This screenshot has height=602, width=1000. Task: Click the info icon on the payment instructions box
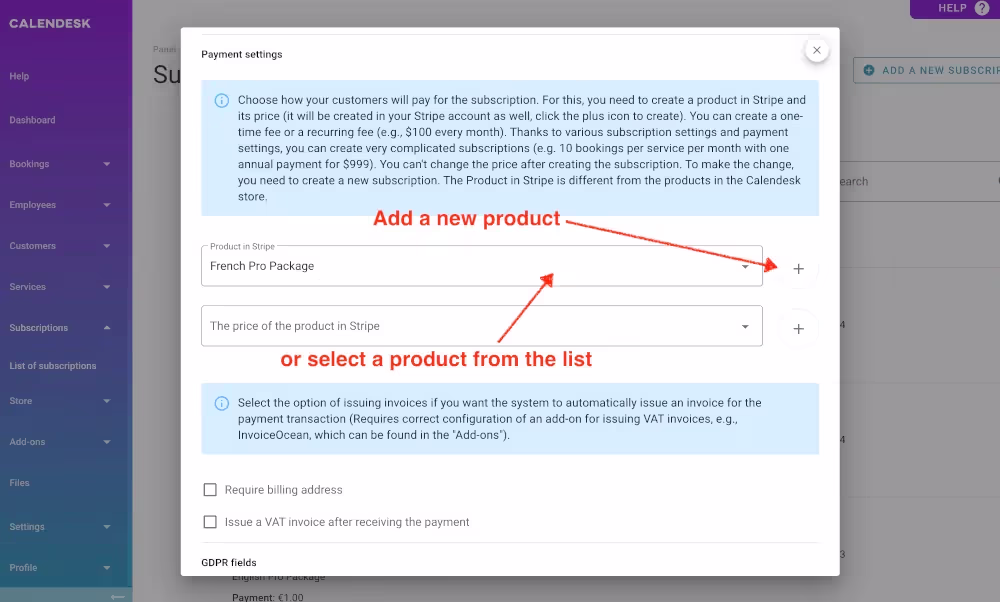(219, 100)
